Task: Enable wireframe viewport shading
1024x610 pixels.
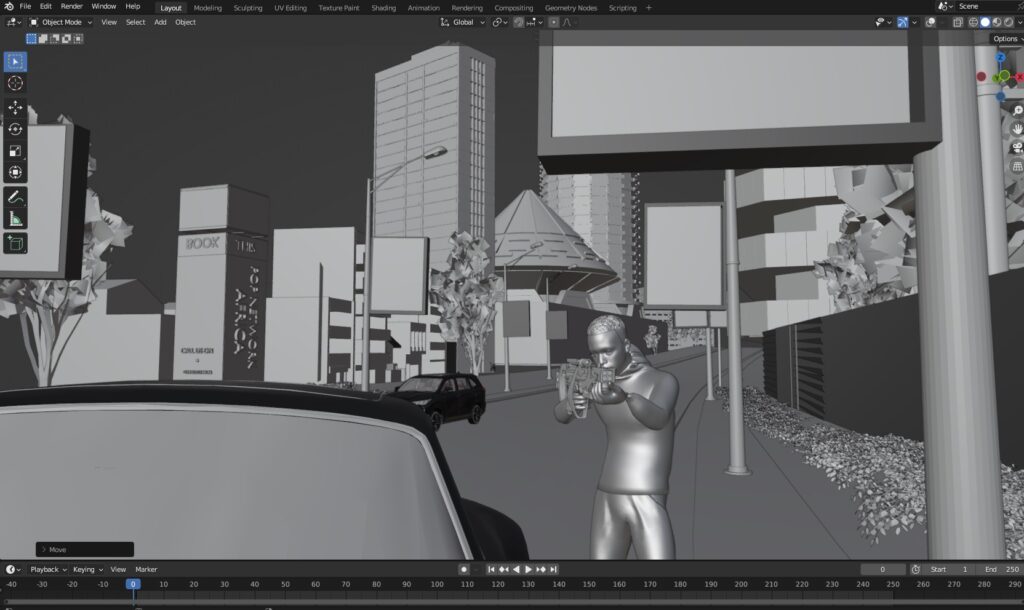Action: coord(972,22)
